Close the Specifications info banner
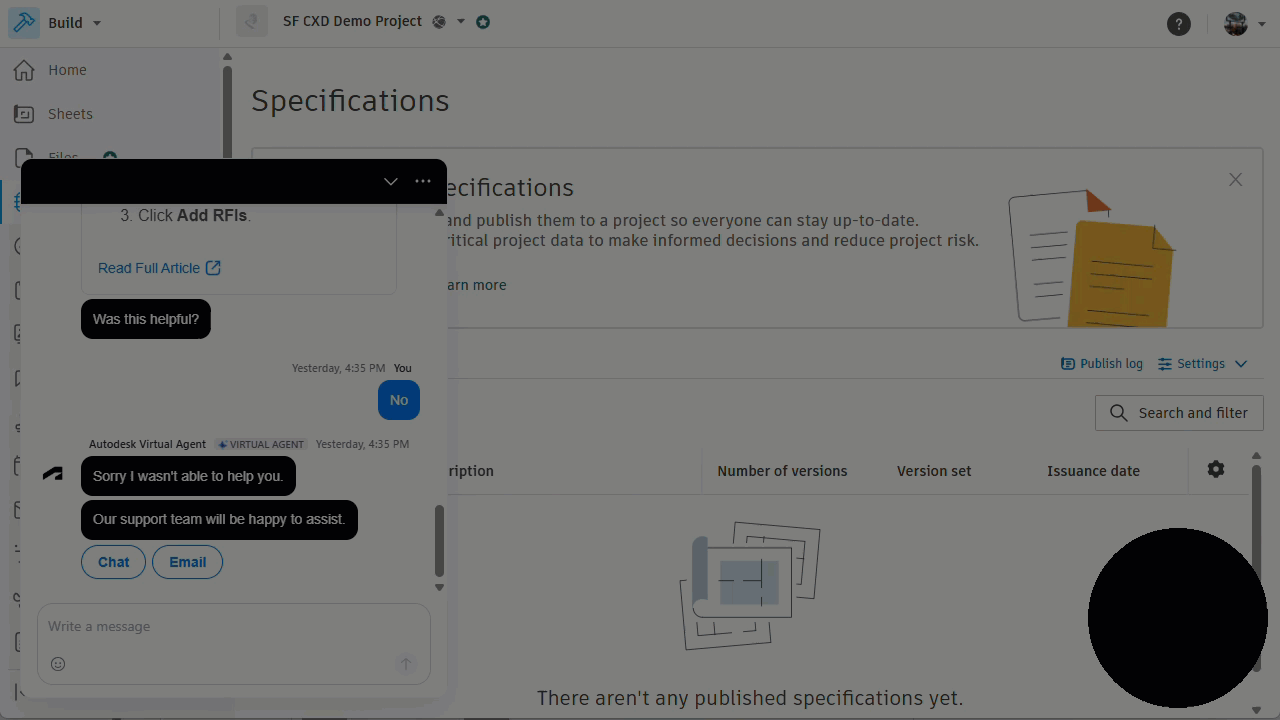The width and height of the screenshot is (1280, 720). click(1236, 180)
